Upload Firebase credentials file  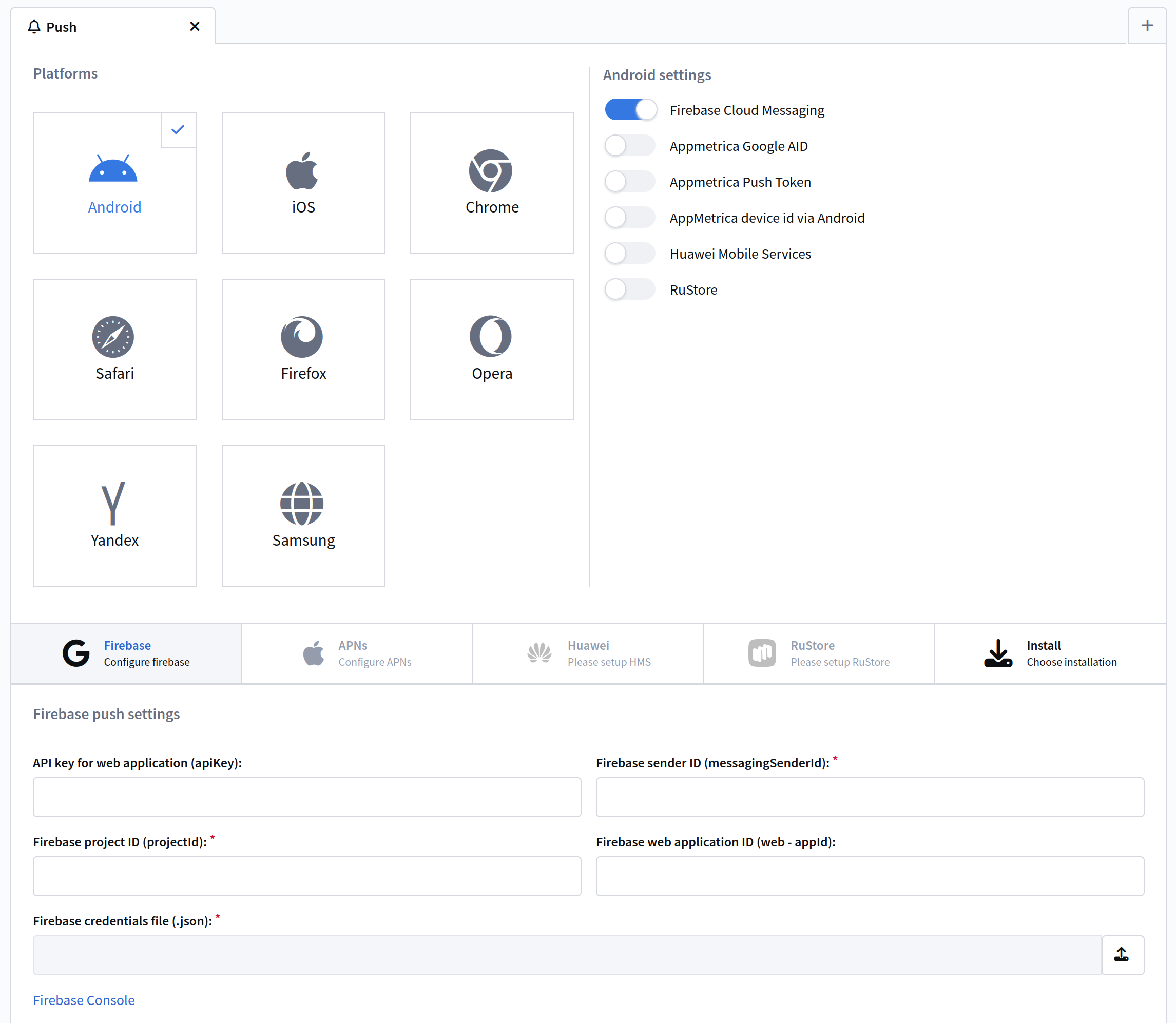1122,955
